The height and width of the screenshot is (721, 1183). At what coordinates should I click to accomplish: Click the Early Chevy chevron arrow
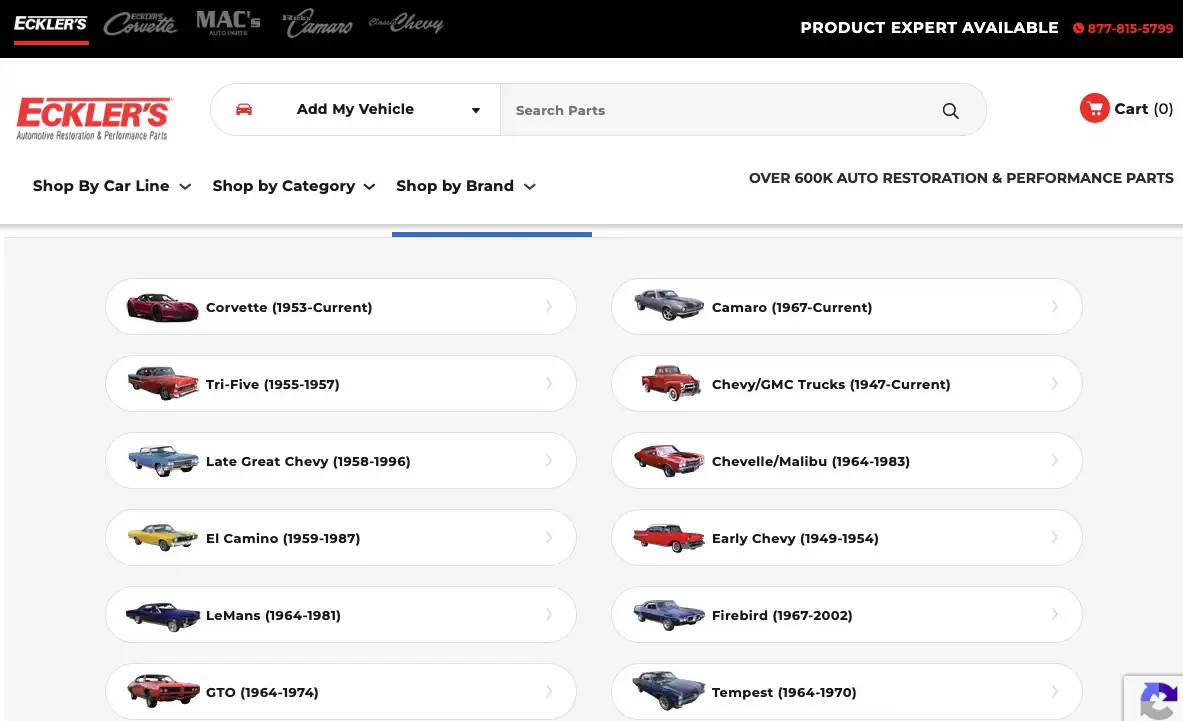[x=1055, y=537]
